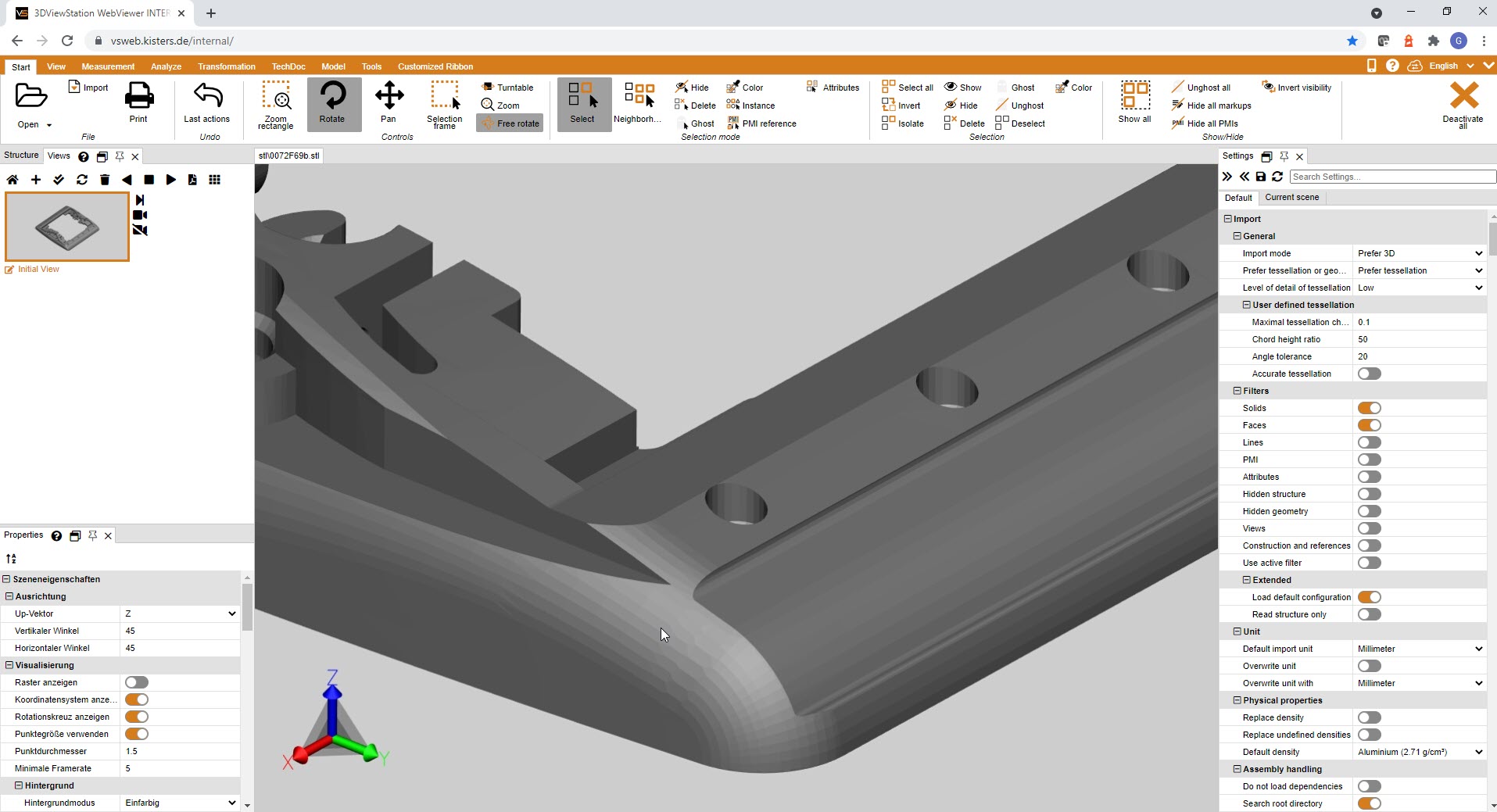The image size is (1497, 812).
Task: Click Select all in Selection group
Action: click(908, 88)
